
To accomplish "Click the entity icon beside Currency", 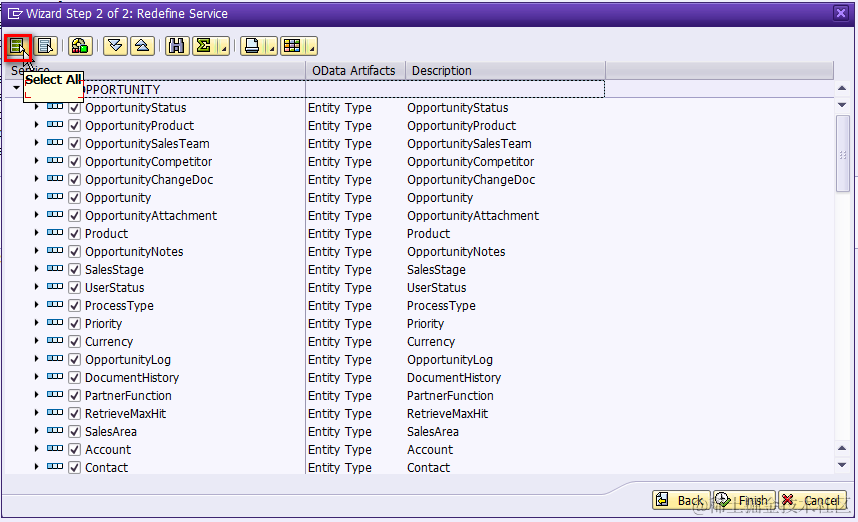I will (55, 341).
